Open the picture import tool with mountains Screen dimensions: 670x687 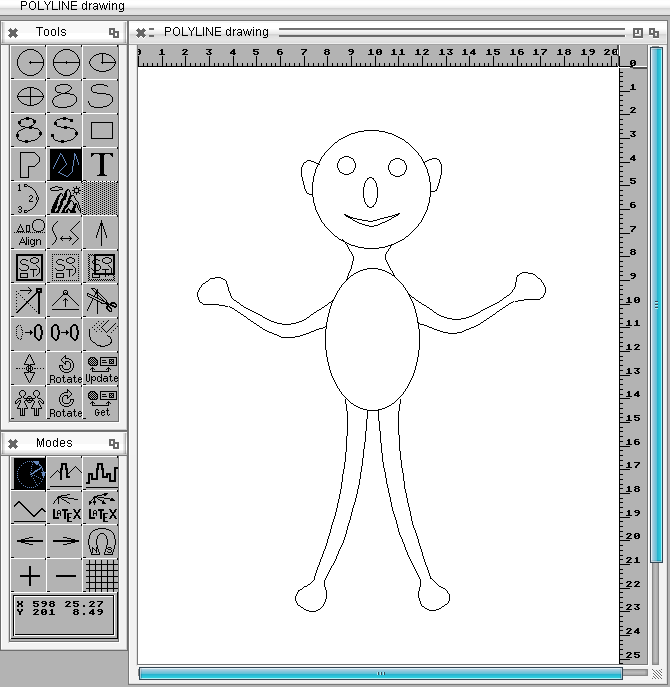pos(66,199)
